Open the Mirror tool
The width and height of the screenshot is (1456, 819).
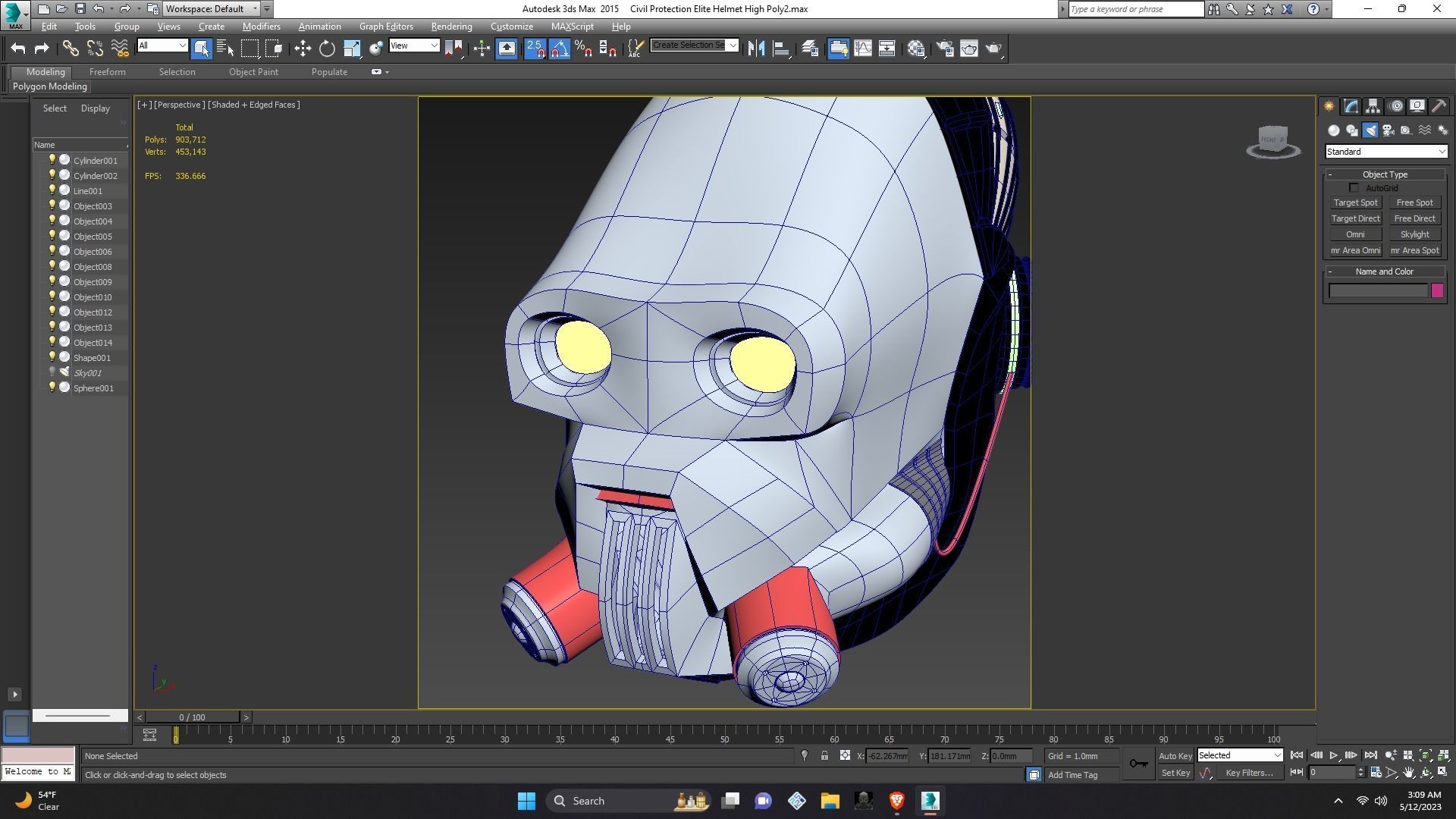756,49
